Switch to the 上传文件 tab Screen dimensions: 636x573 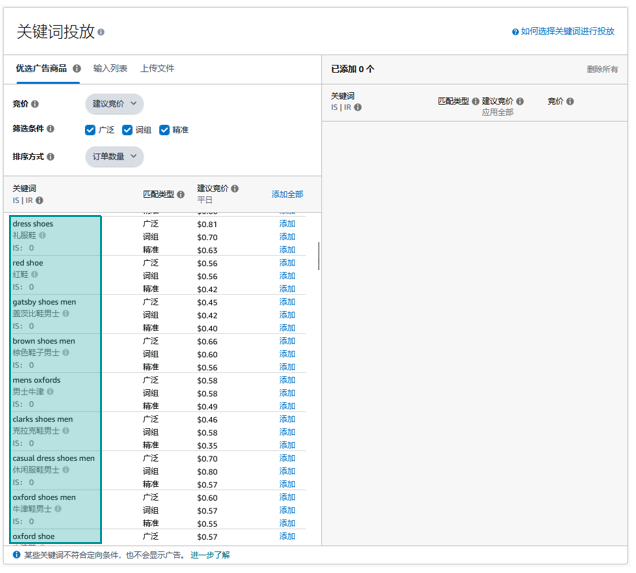[157, 69]
